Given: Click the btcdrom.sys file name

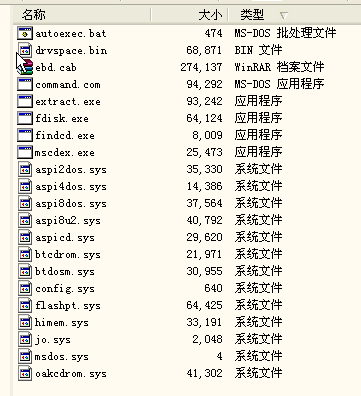Looking at the screenshot, I should [x=68, y=255].
